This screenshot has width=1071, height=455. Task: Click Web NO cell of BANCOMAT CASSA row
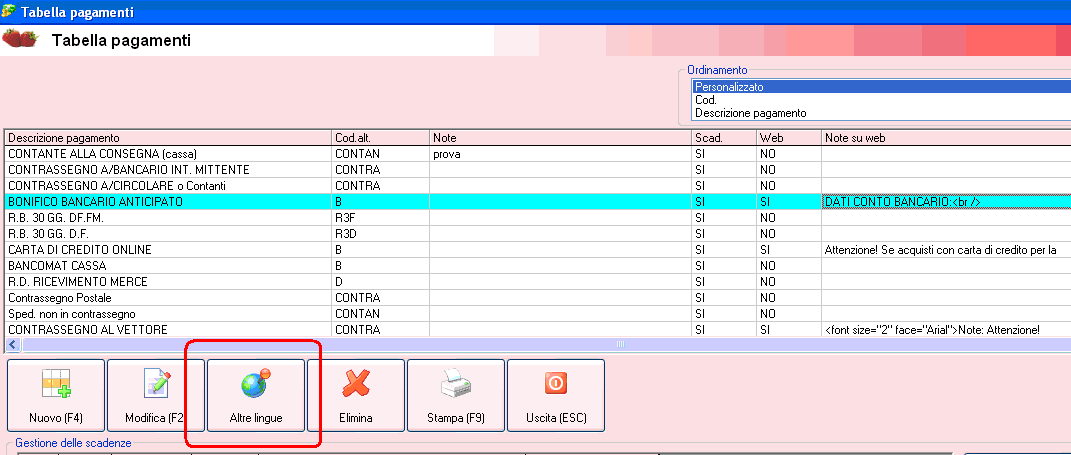(789, 266)
